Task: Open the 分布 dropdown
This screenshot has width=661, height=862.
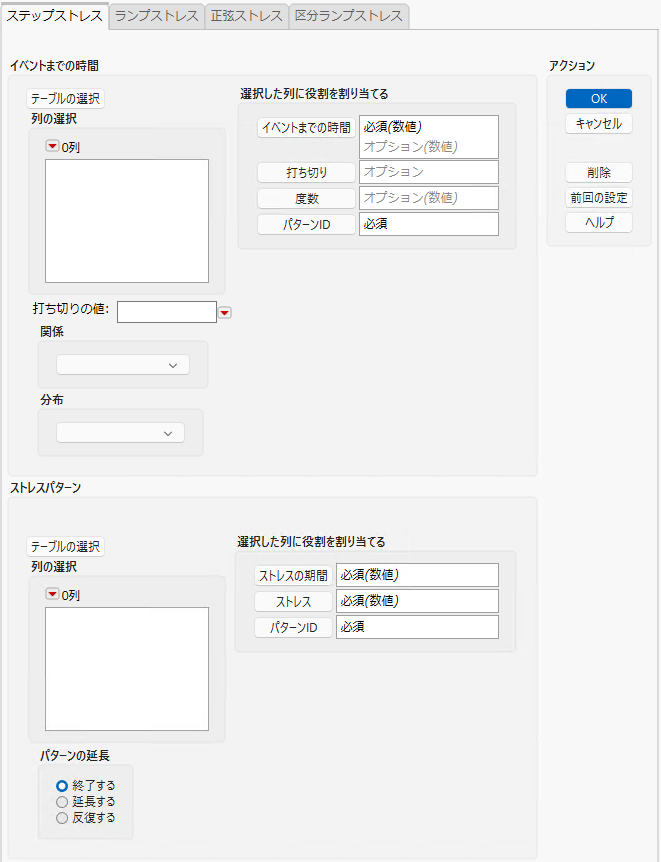Action: pos(120,433)
